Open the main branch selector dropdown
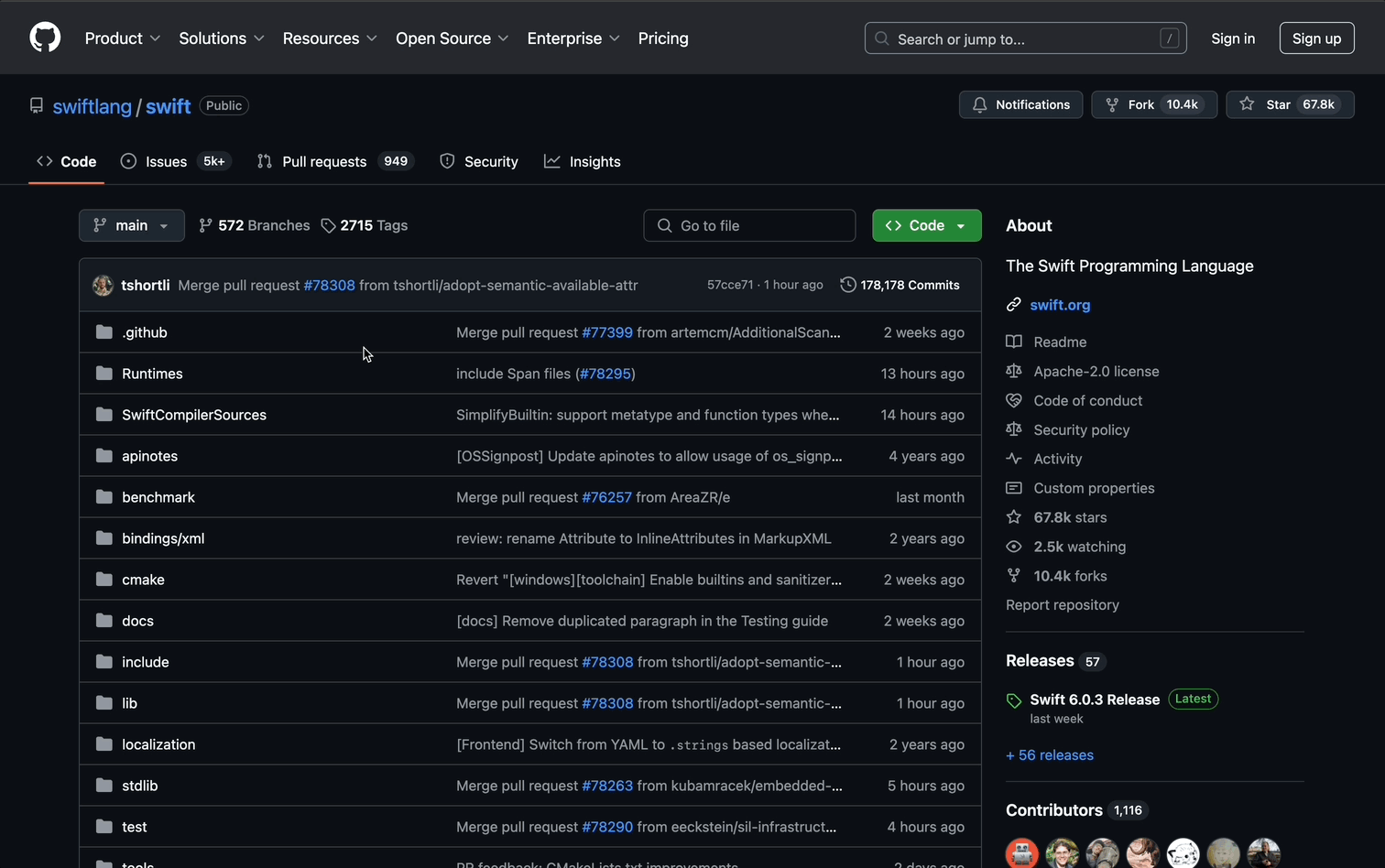1385x868 pixels. pyautogui.click(x=132, y=225)
